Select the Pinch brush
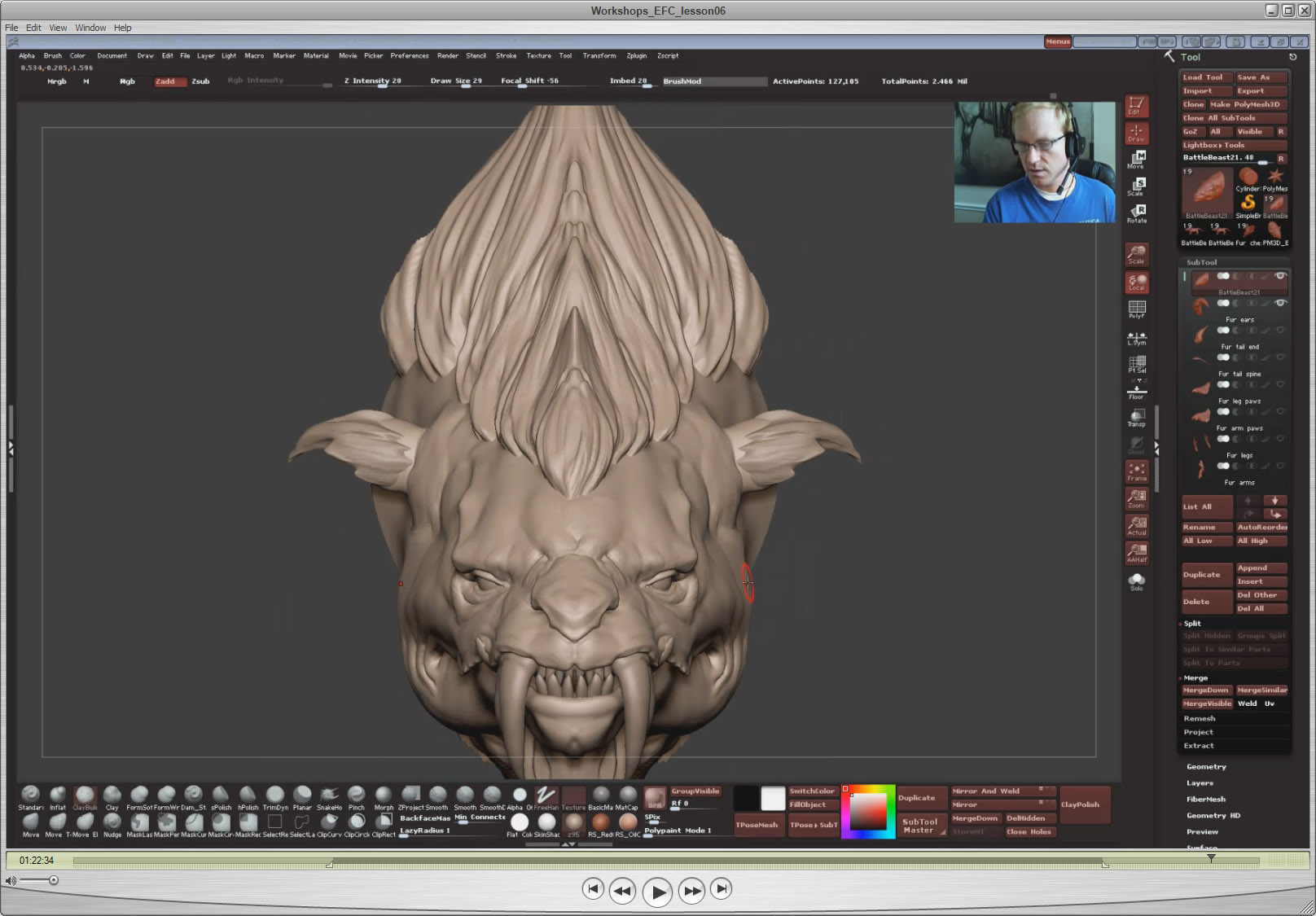Image resolution: width=1316 pixels, height=916 pixels. [357, 797]
